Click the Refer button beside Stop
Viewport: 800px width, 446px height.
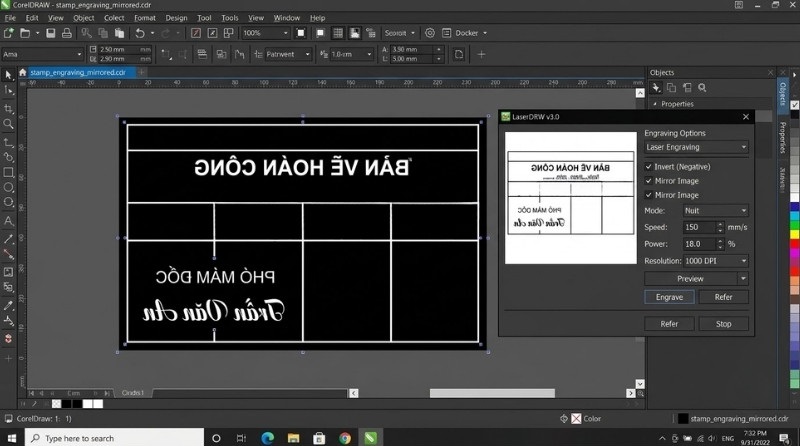tap(669, 324)
